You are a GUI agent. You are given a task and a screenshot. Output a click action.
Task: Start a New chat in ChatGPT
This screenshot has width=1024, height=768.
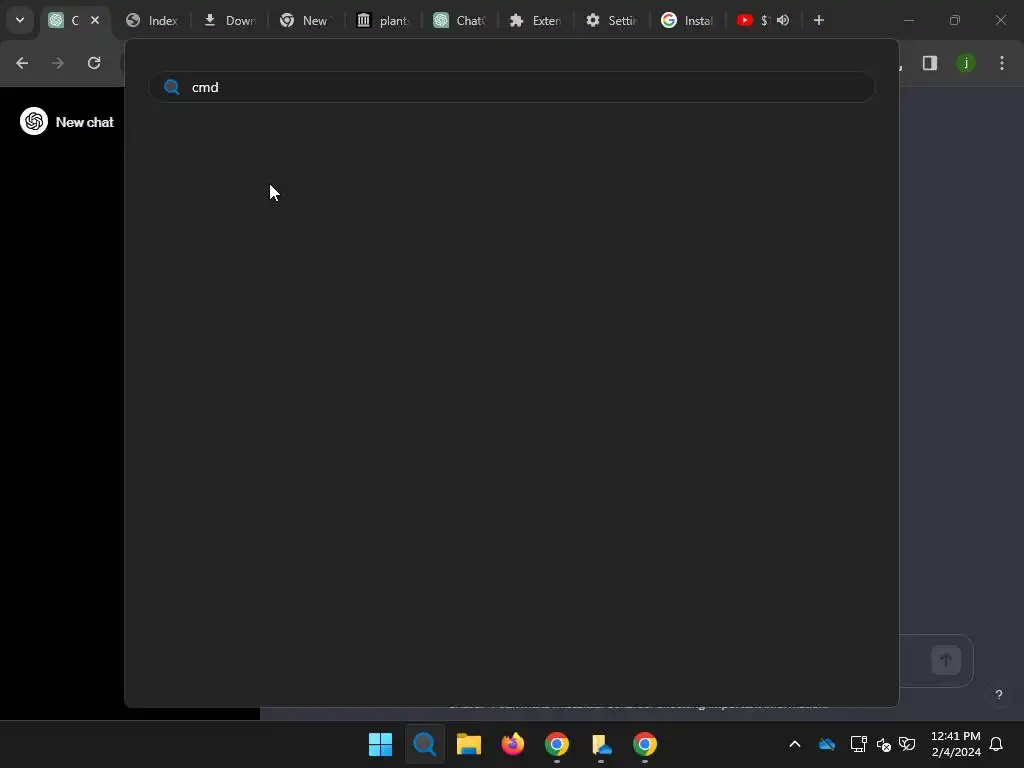coord(85,122)
